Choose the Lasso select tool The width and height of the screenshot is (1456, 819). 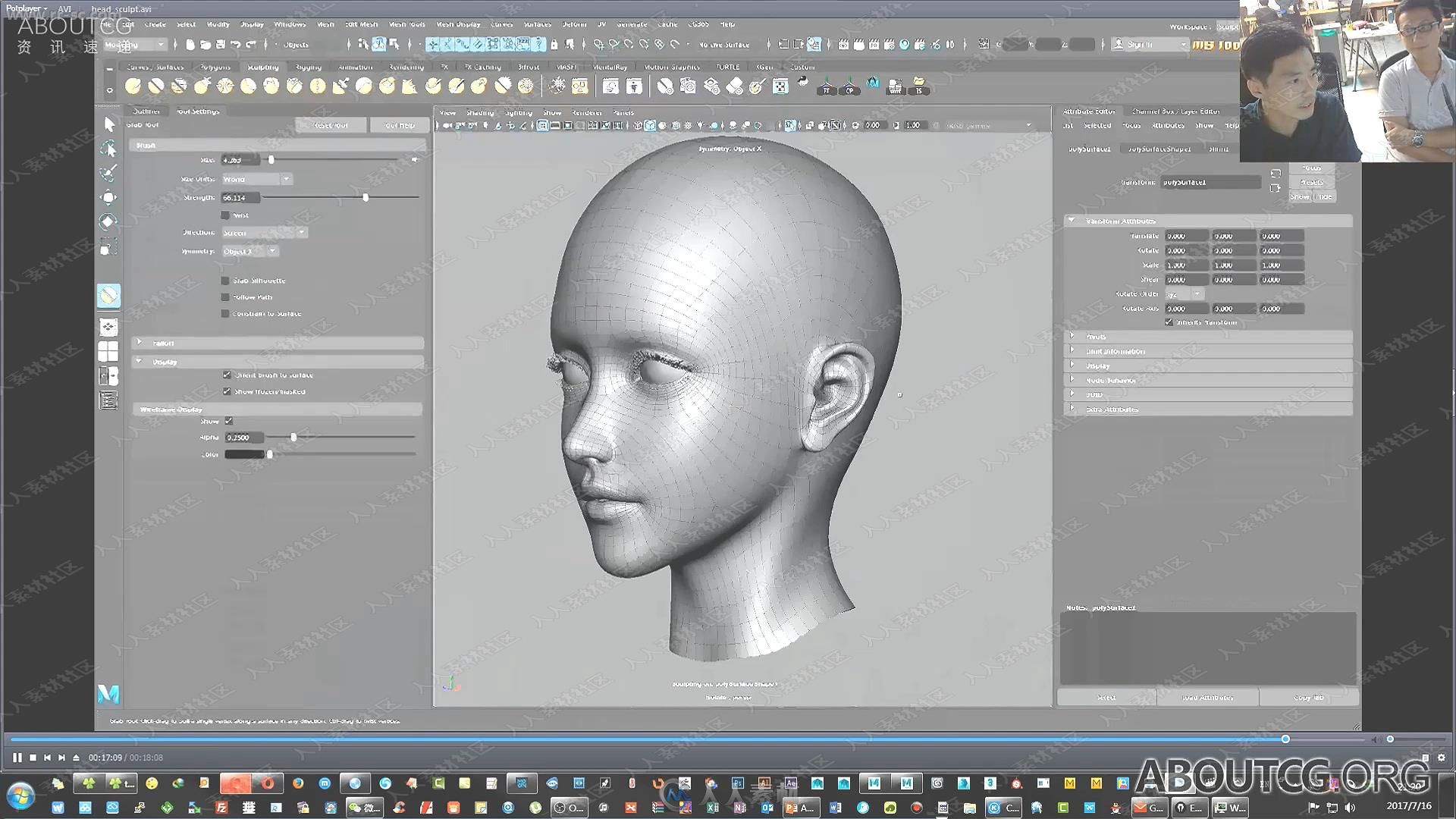[x=109, y=149]
